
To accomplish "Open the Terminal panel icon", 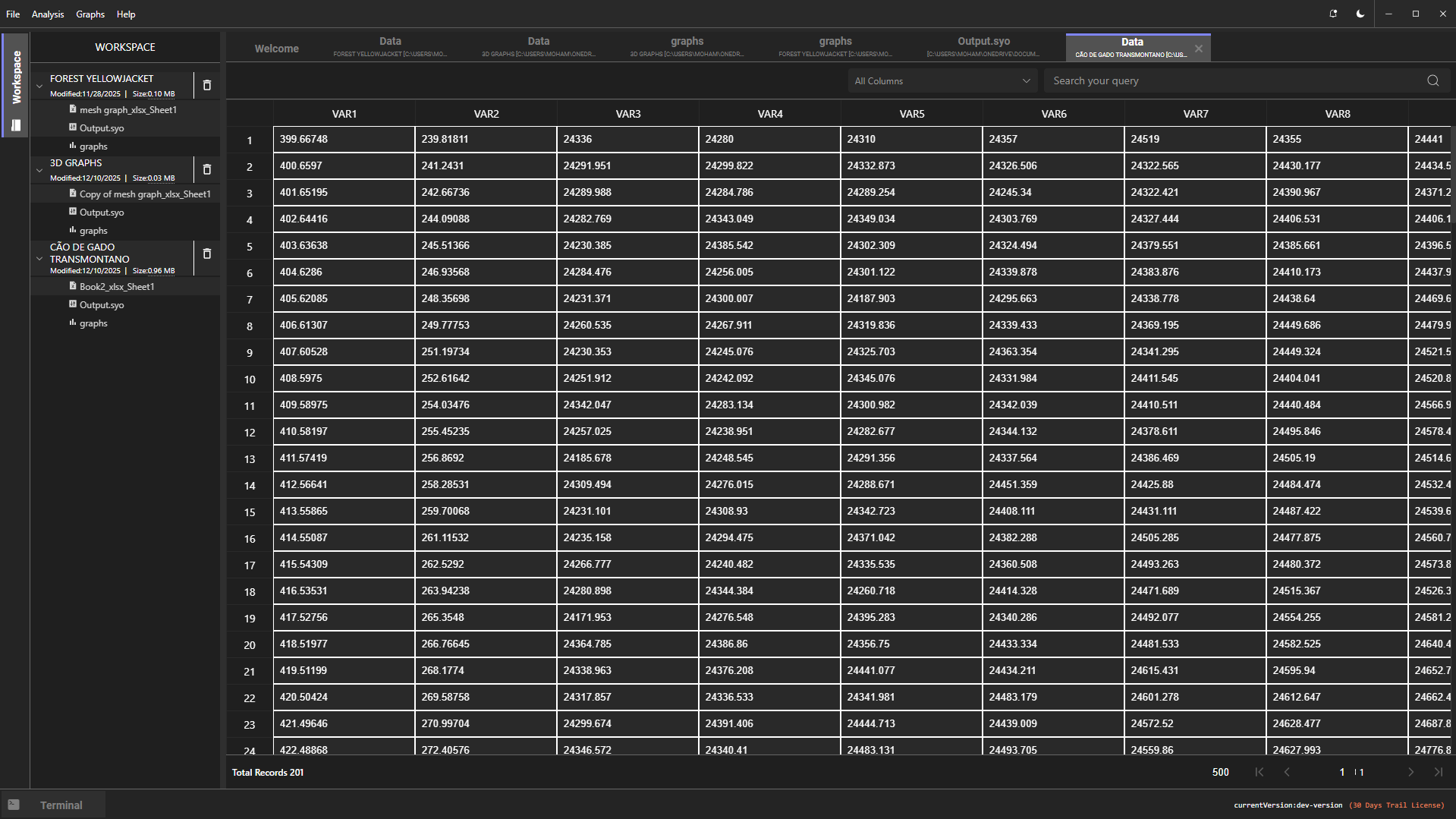I will (14, 805).
